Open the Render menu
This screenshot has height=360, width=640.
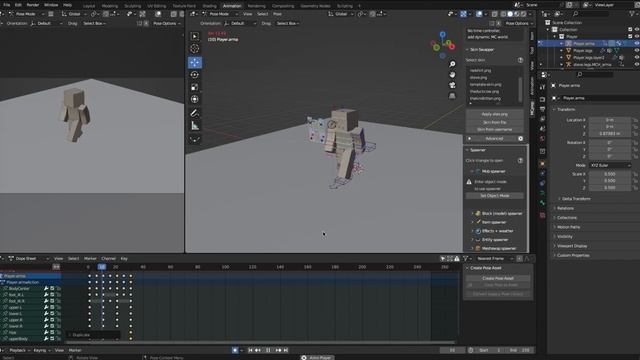(33, 5)
